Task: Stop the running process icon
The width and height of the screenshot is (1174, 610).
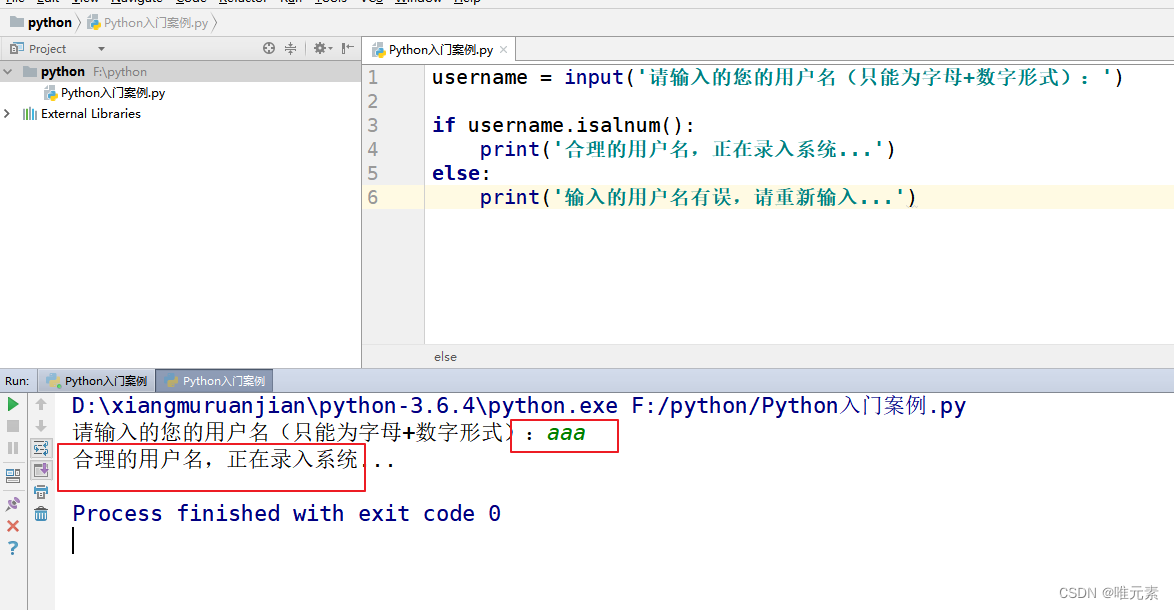Action: [x=12, y=426]
